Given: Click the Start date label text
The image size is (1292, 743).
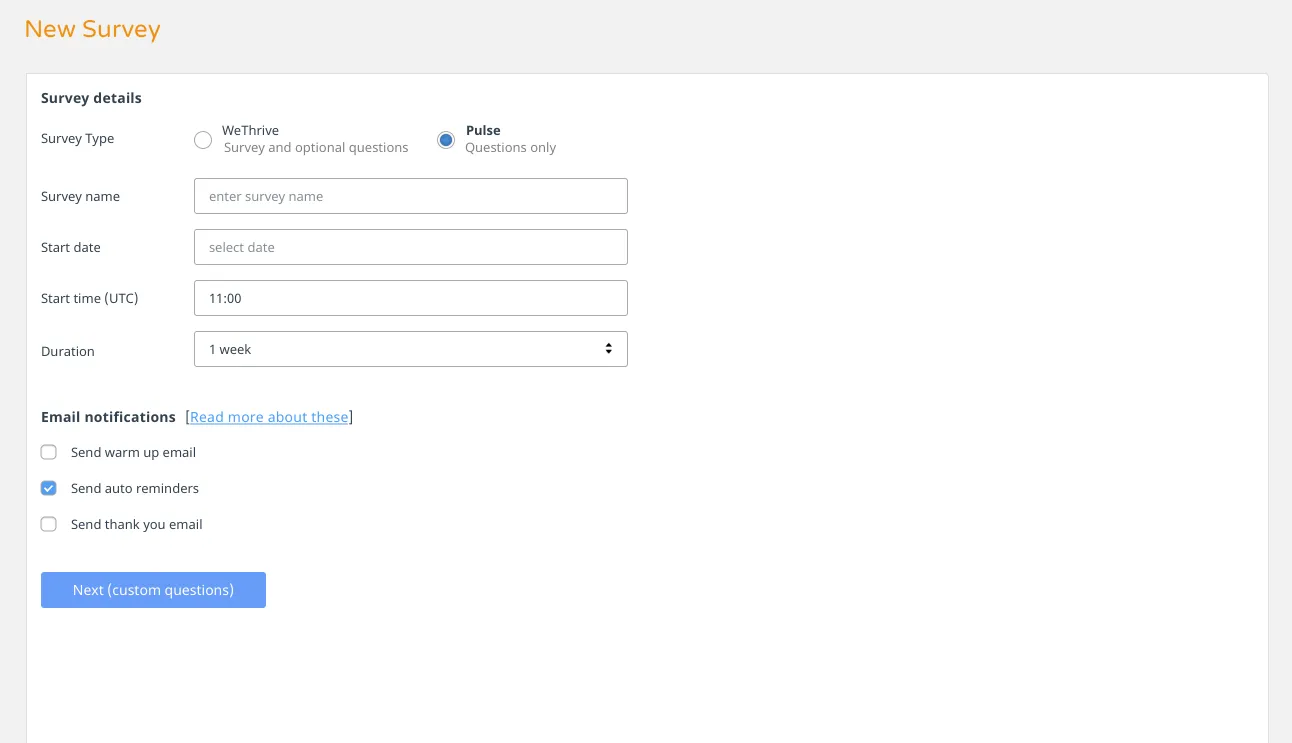Looking at the screenshot, I should 71,247.
